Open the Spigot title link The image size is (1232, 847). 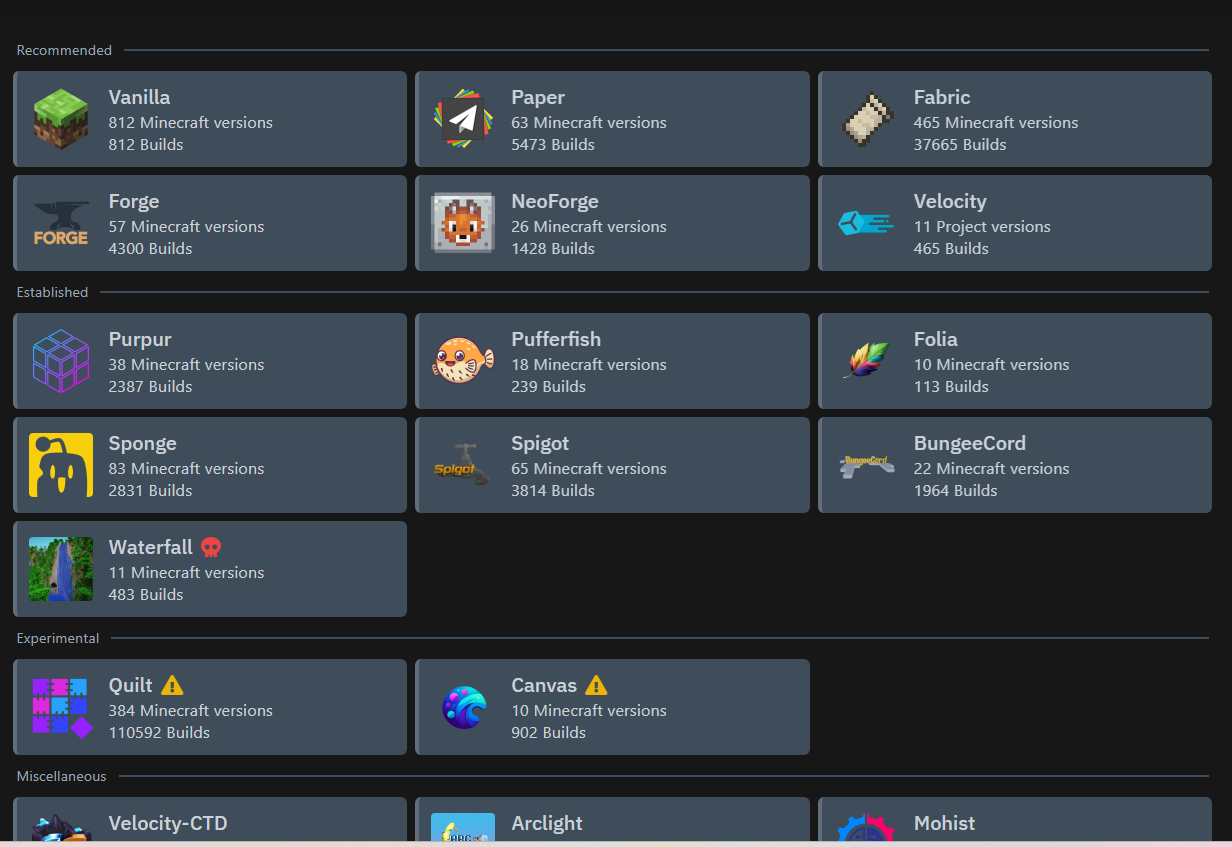point(540,443)
